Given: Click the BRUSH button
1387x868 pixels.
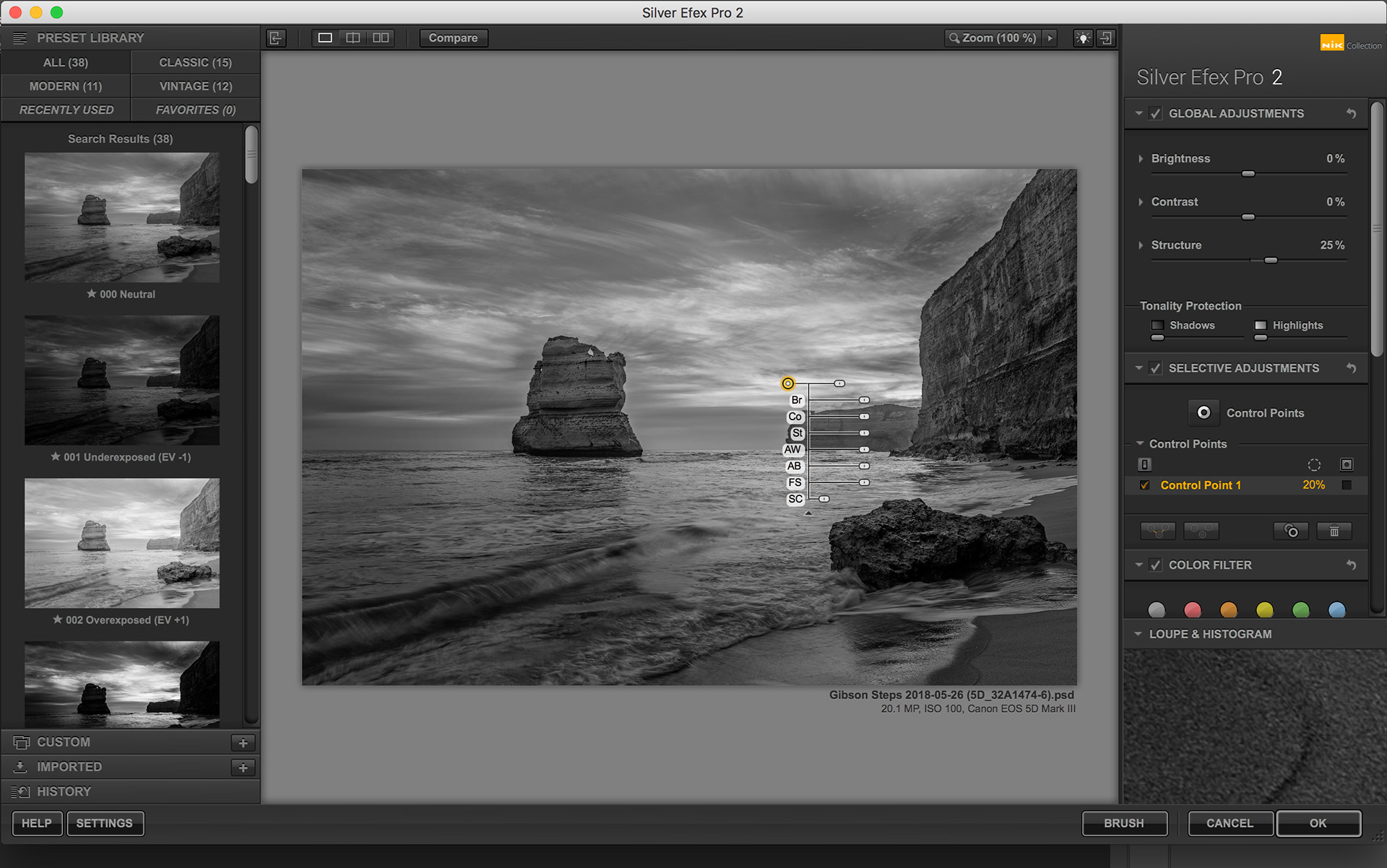Looking at the screenshot, I should 1124,823.
